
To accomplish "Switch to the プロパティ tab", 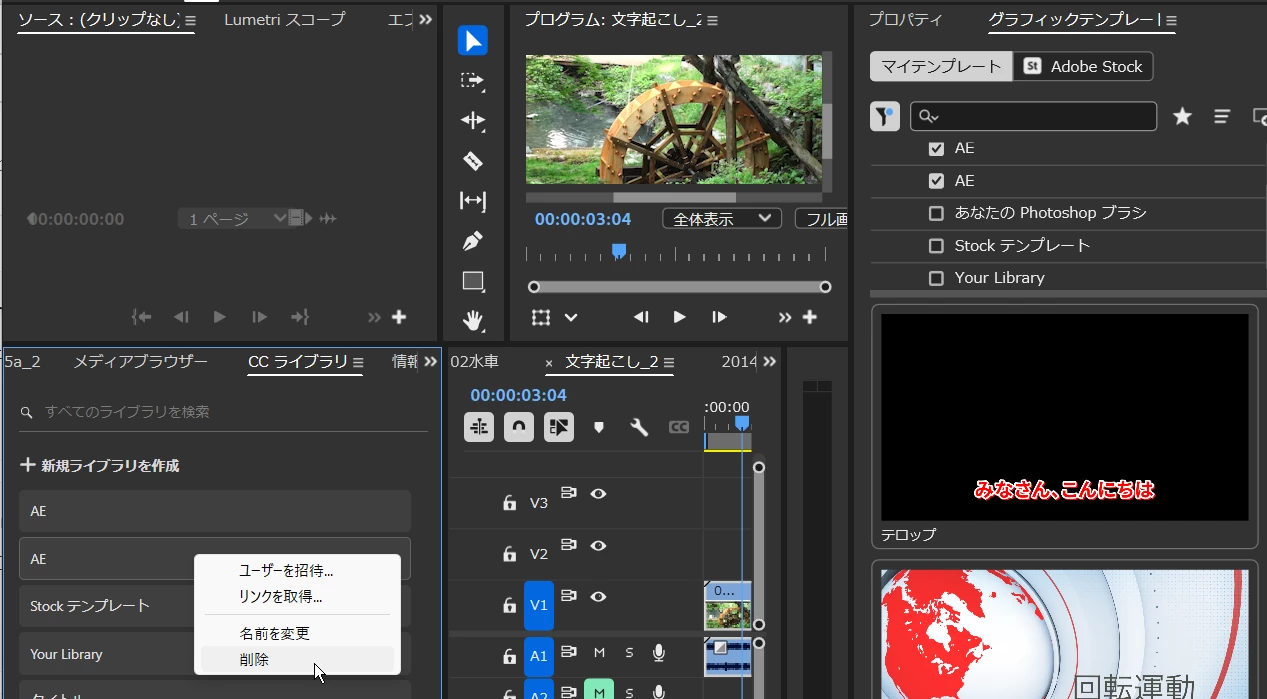I will (905, 19).
